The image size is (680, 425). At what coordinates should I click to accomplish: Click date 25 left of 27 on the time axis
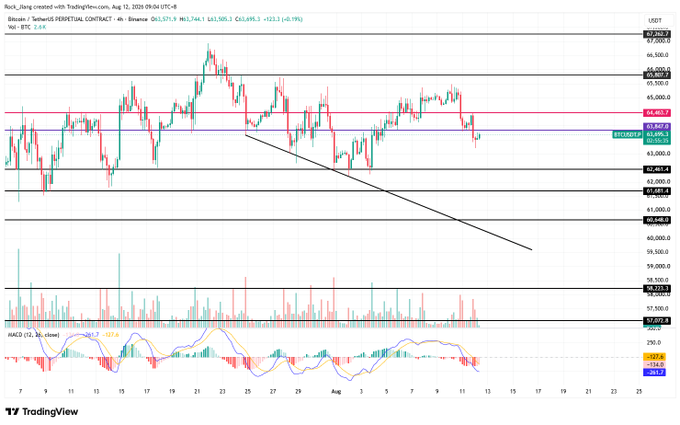pos(248,391)
